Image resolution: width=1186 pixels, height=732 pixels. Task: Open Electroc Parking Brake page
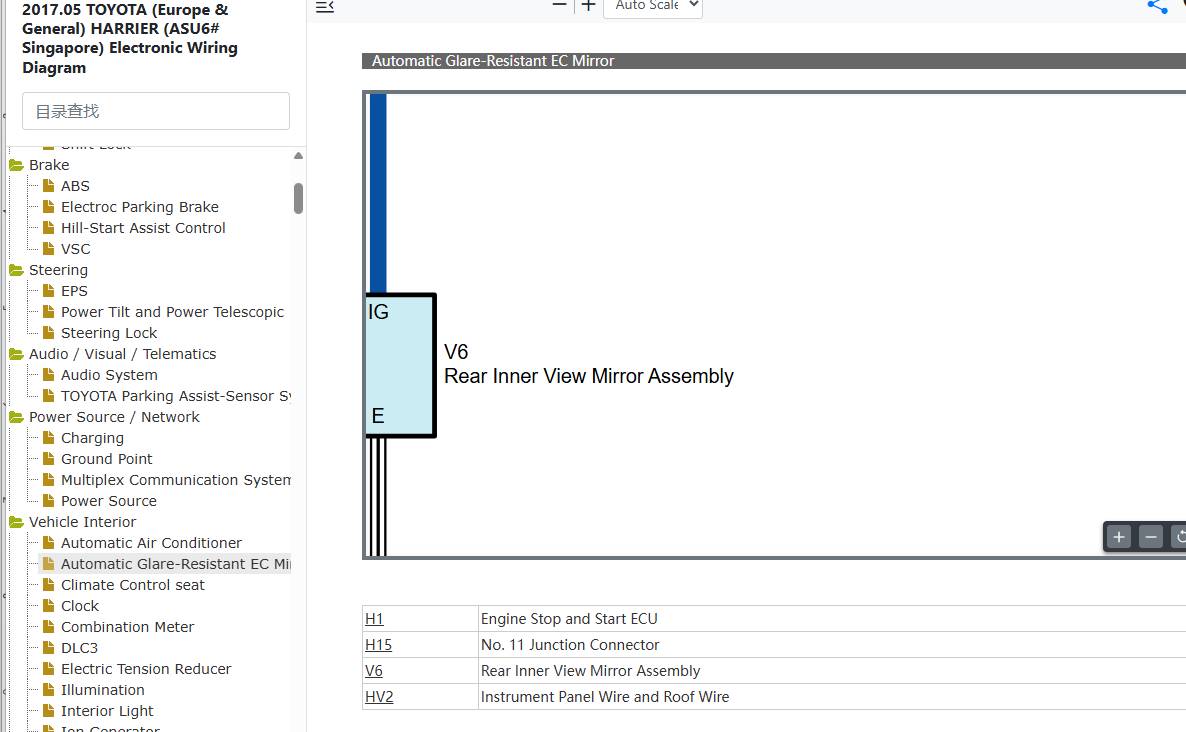[140, 207]
